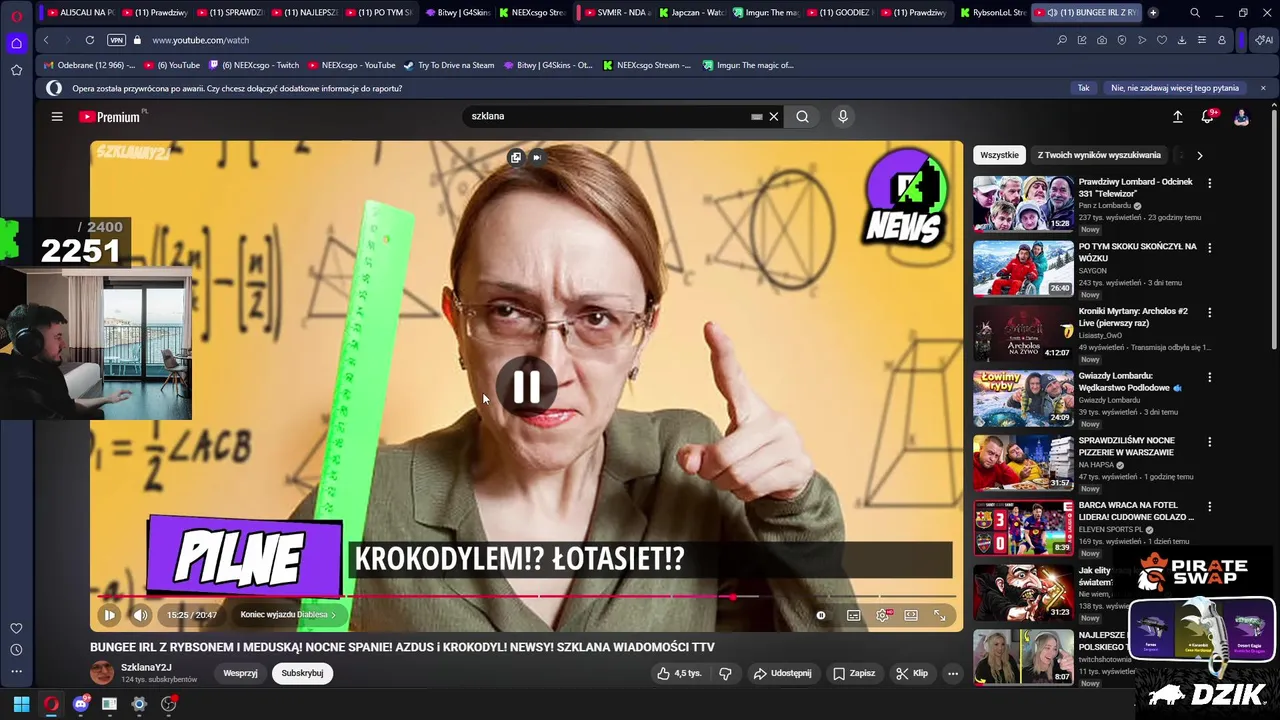1280x720 pixels.
Task: Open options for nocne pizzerie video
Action: (x=1209, y=442)
